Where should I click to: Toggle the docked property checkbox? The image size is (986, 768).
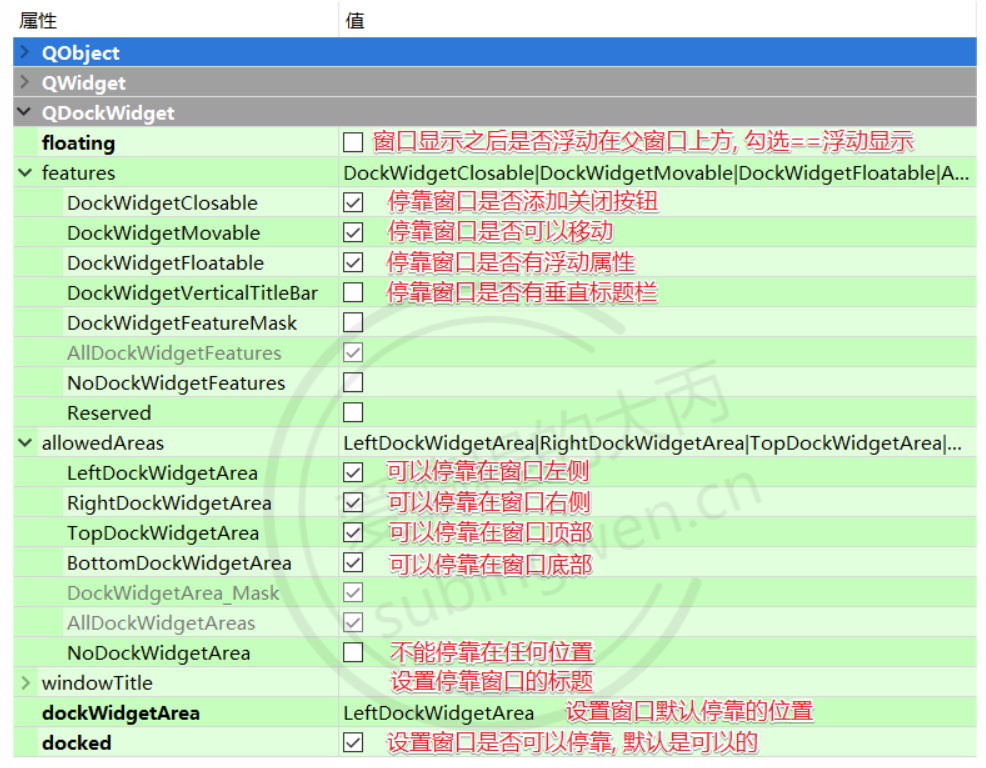pyautogui.click(x=353, y=743)
